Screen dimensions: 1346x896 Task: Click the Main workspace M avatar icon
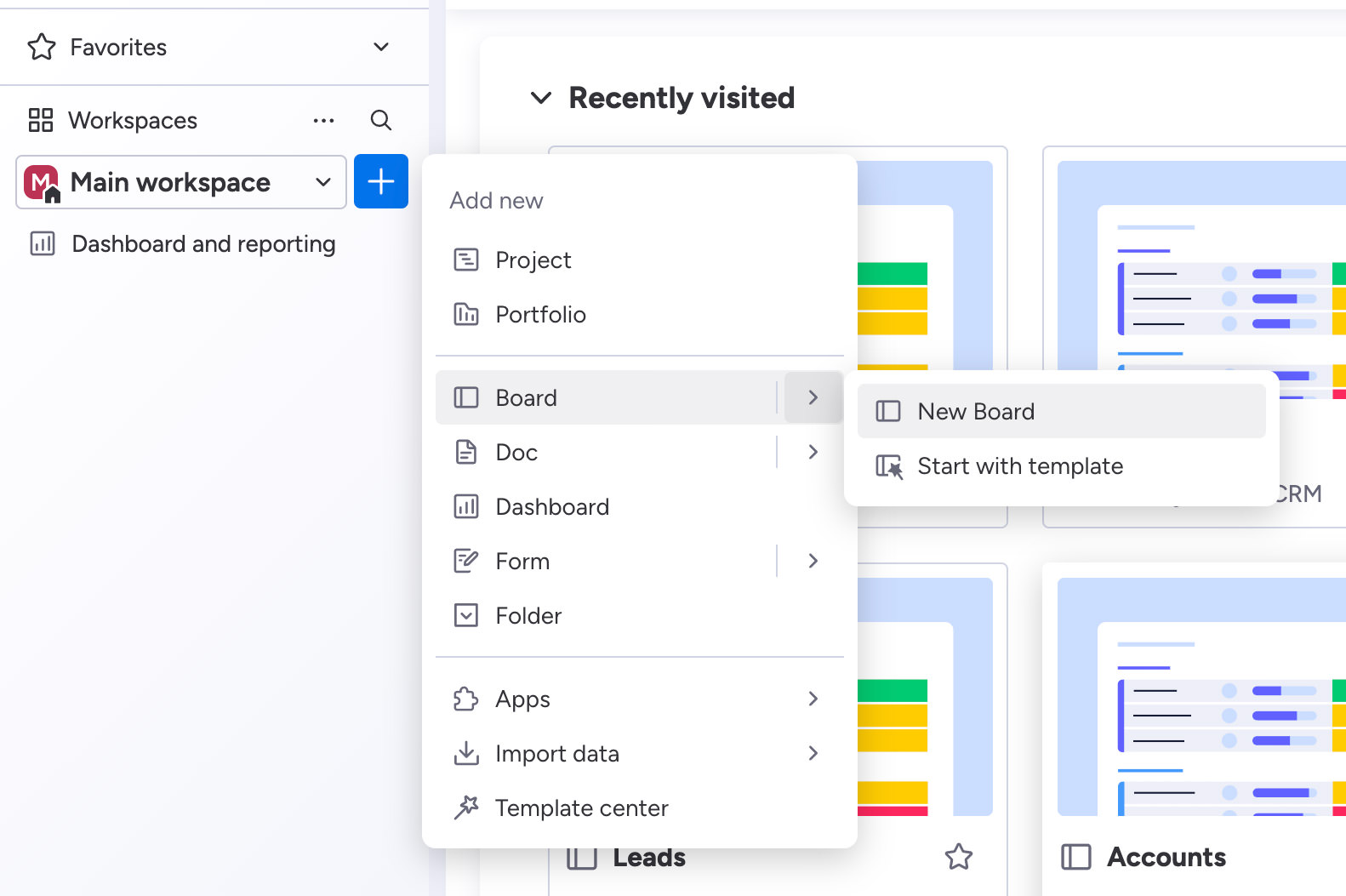[x=41, y=182]
